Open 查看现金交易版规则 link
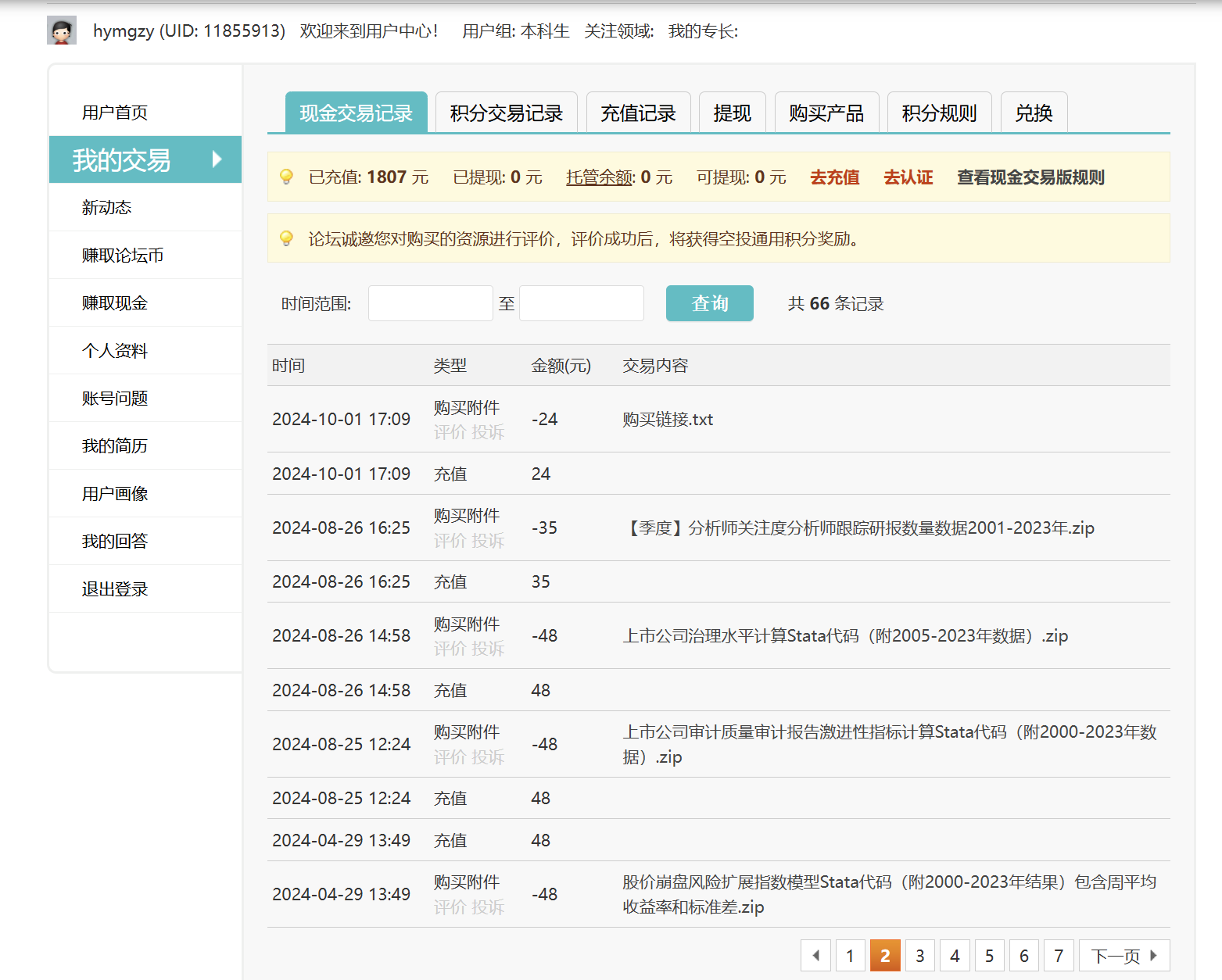1222x980 pixels. 1030,177
